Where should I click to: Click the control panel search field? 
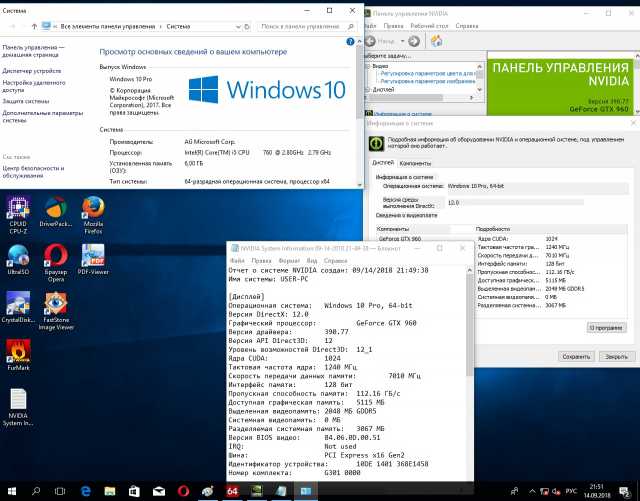307,27
